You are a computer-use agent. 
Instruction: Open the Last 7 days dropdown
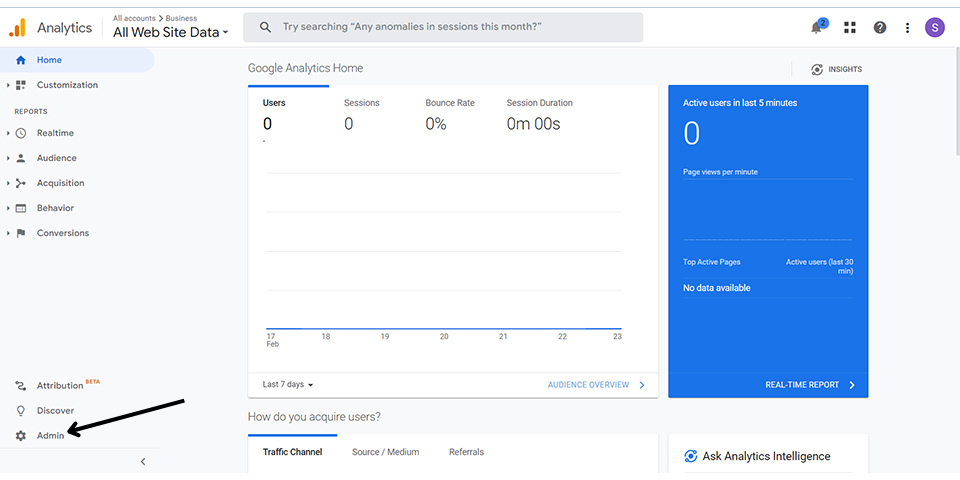288,384
